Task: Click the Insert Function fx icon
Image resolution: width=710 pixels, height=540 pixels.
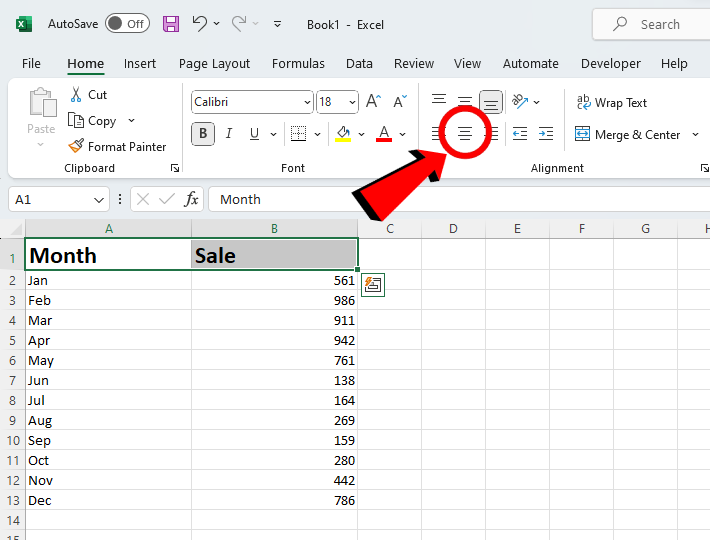Action: point(191,199)
